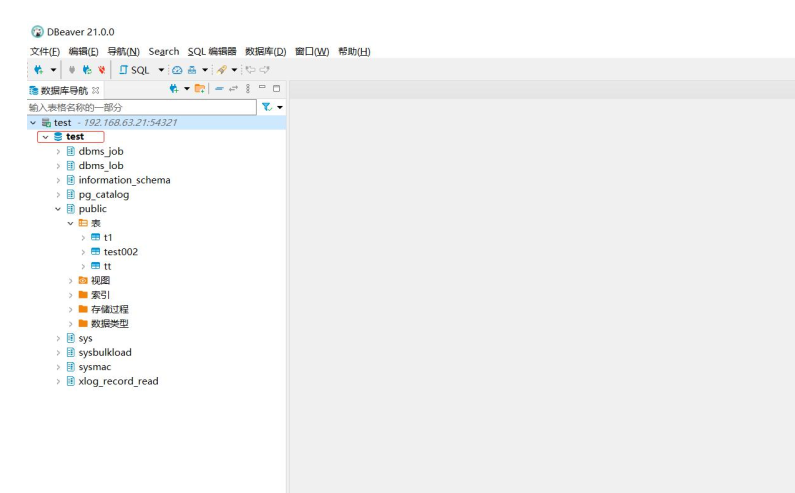Click the New Connection plug icon in main toolbar
This screenshot has height=493, width=795.
coord(39,70)
